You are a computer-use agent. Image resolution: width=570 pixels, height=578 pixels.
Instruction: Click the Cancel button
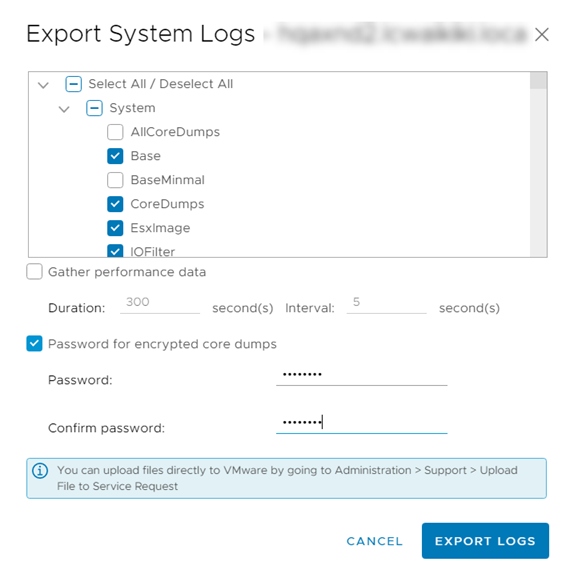pyautogui.click(x=375, y=541)
